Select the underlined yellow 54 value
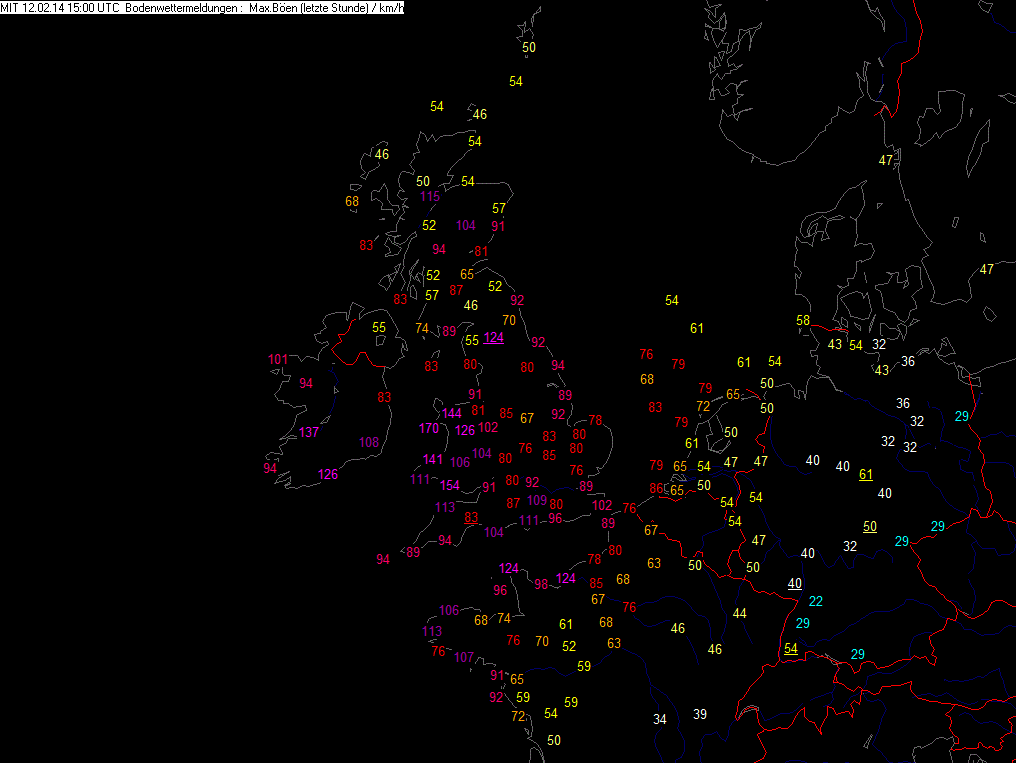The image size is (1016, 763). 791,648
